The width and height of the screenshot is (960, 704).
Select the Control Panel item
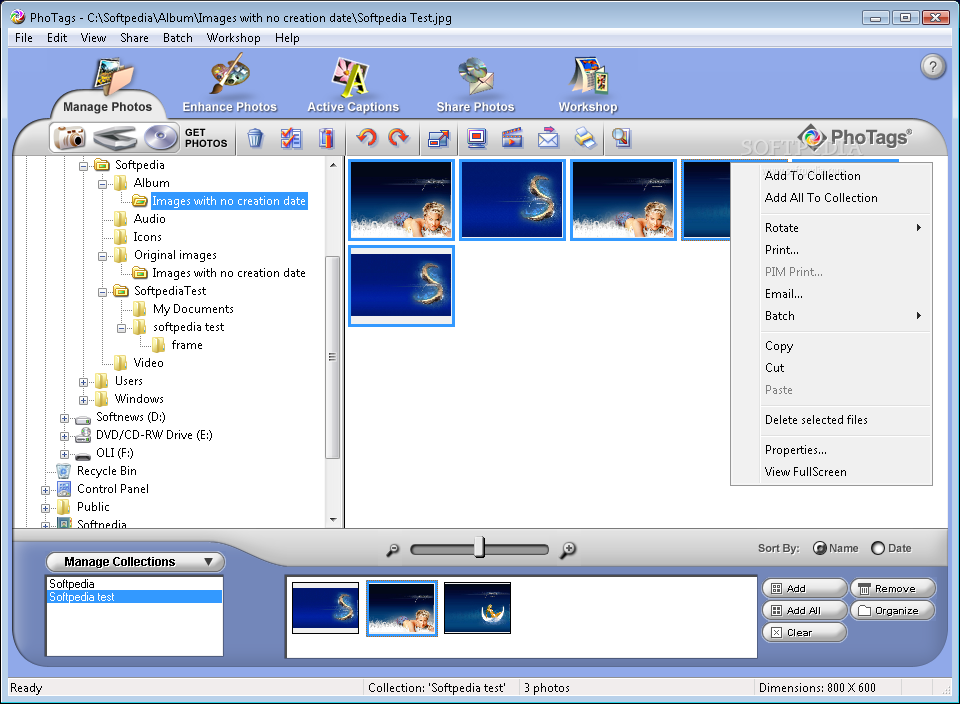113,489
